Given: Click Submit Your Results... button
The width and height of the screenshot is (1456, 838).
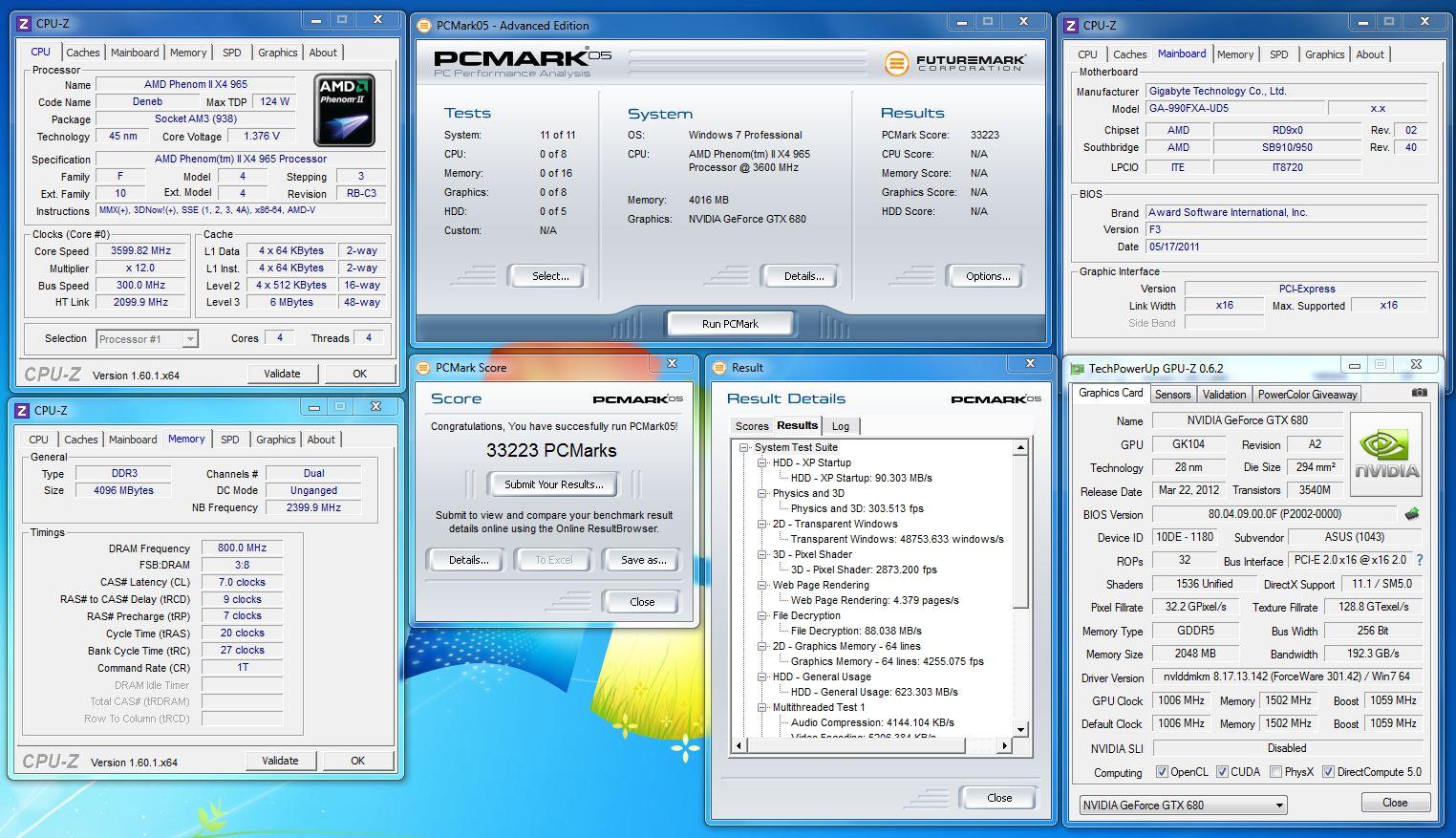Looking at the screenshot, I should [x=554, y=484].
